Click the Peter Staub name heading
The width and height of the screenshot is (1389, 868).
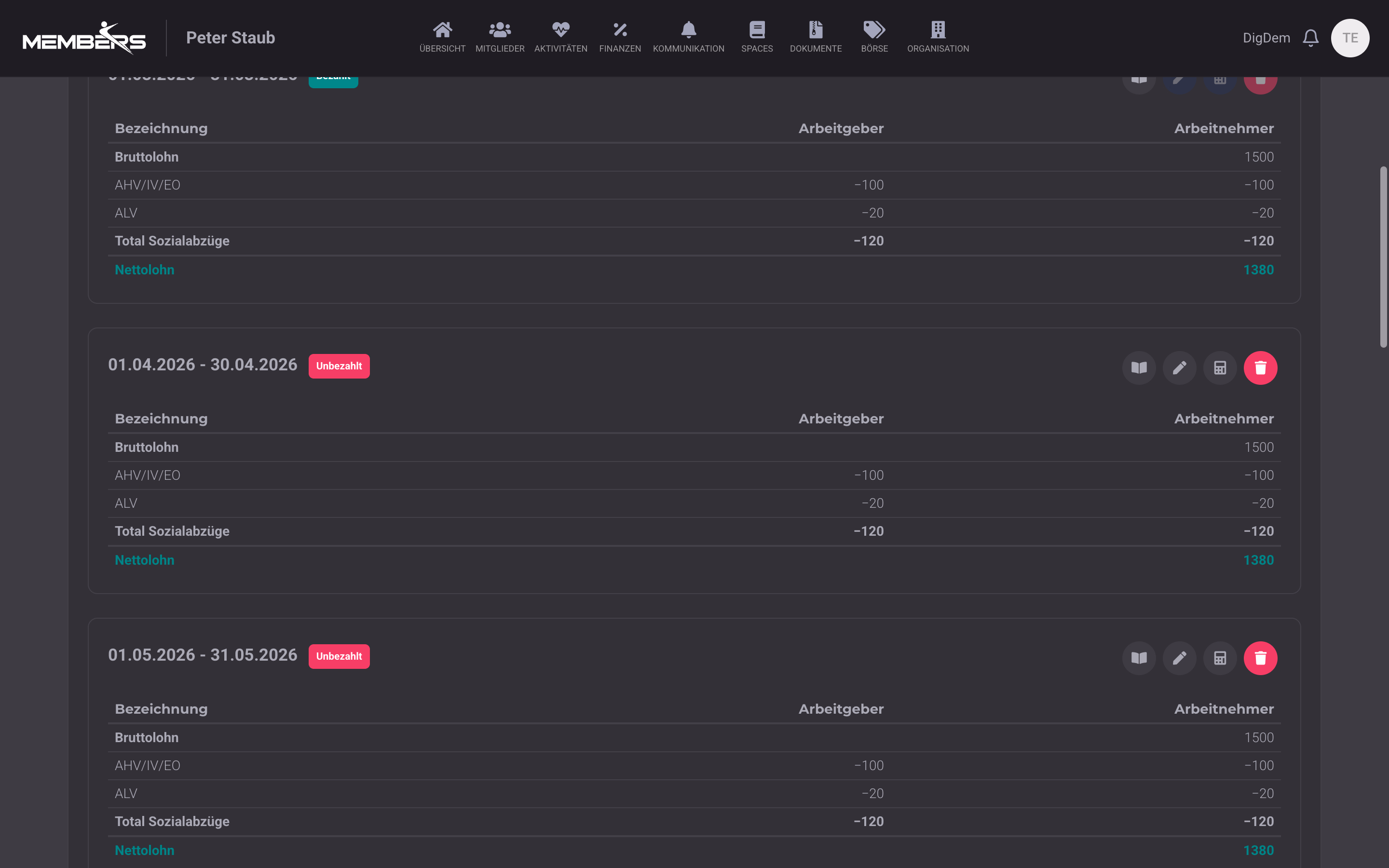[x=230, y=38]
